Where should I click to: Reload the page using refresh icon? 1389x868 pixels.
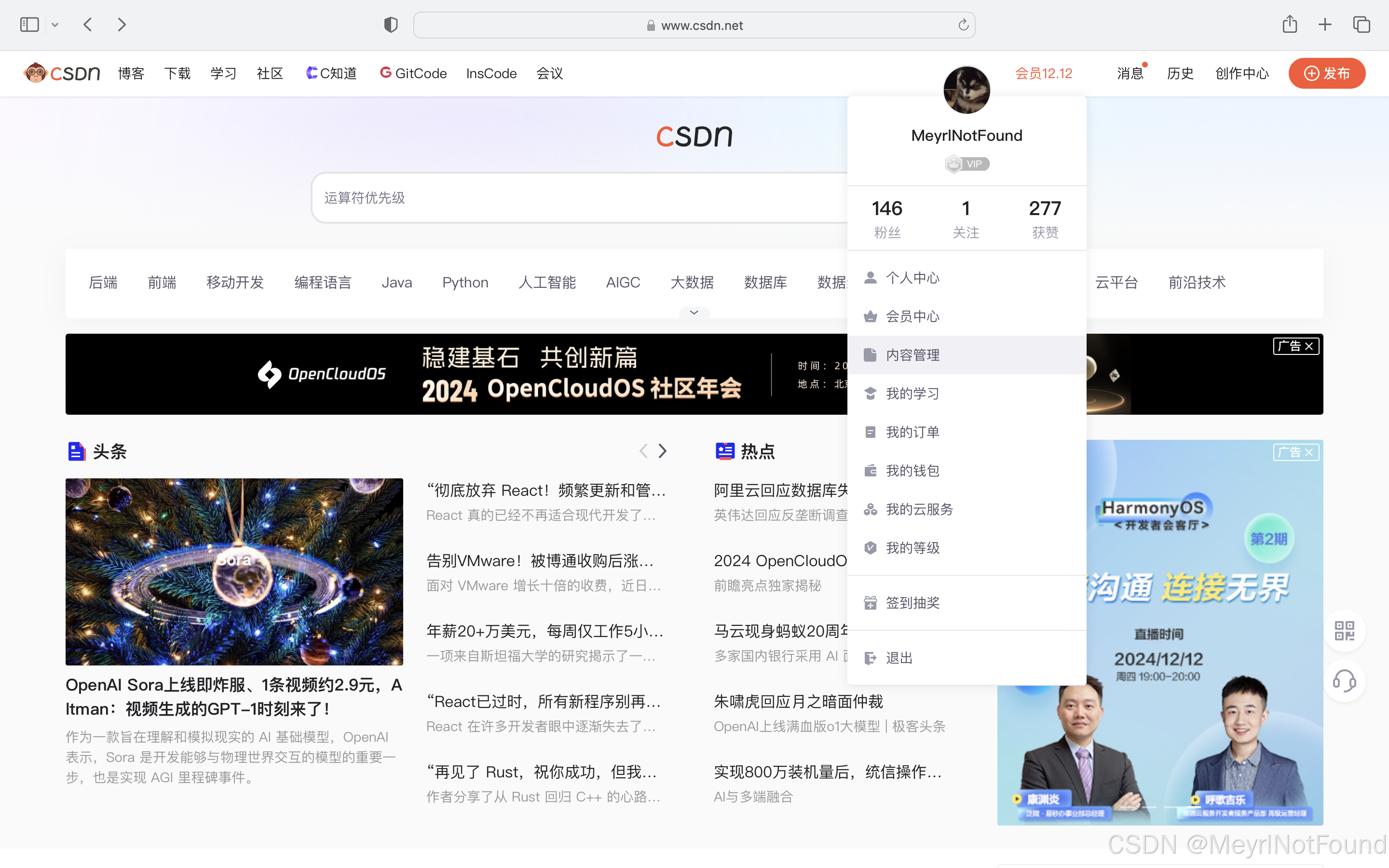tap(963, 25)
